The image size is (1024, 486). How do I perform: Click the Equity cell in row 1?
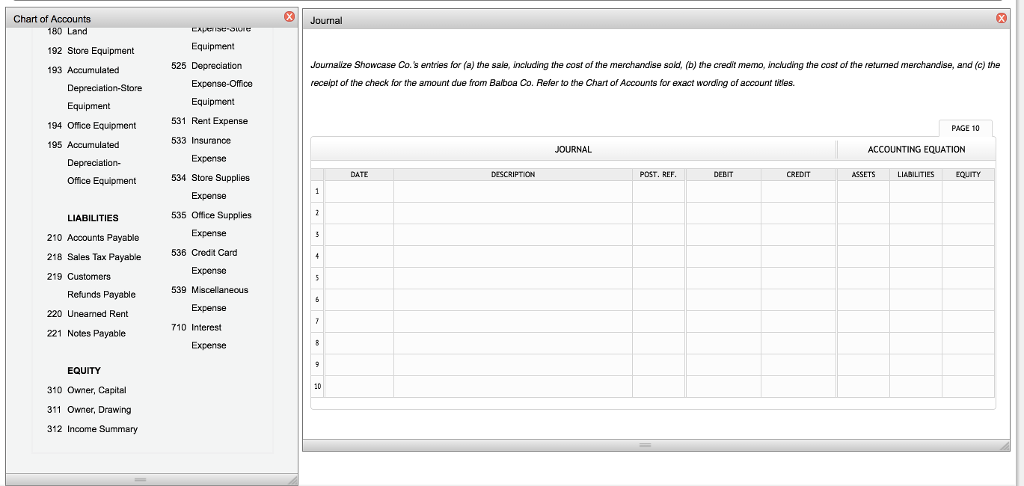968,191
